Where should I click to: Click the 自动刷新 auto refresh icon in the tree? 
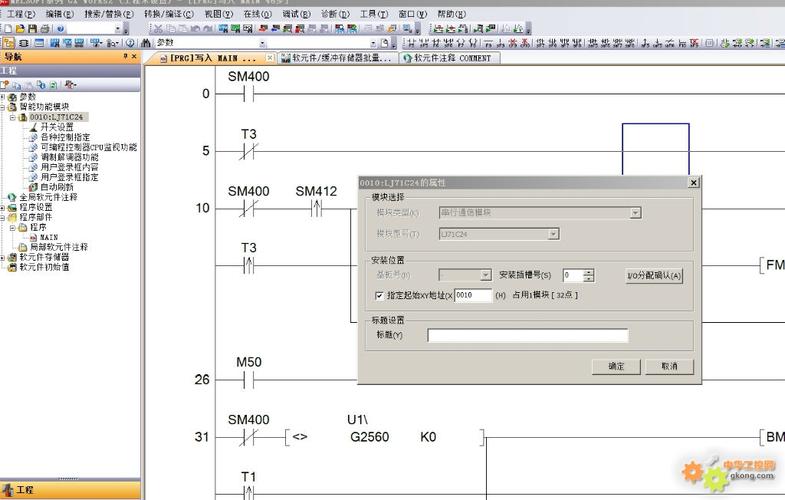point(33,187)
